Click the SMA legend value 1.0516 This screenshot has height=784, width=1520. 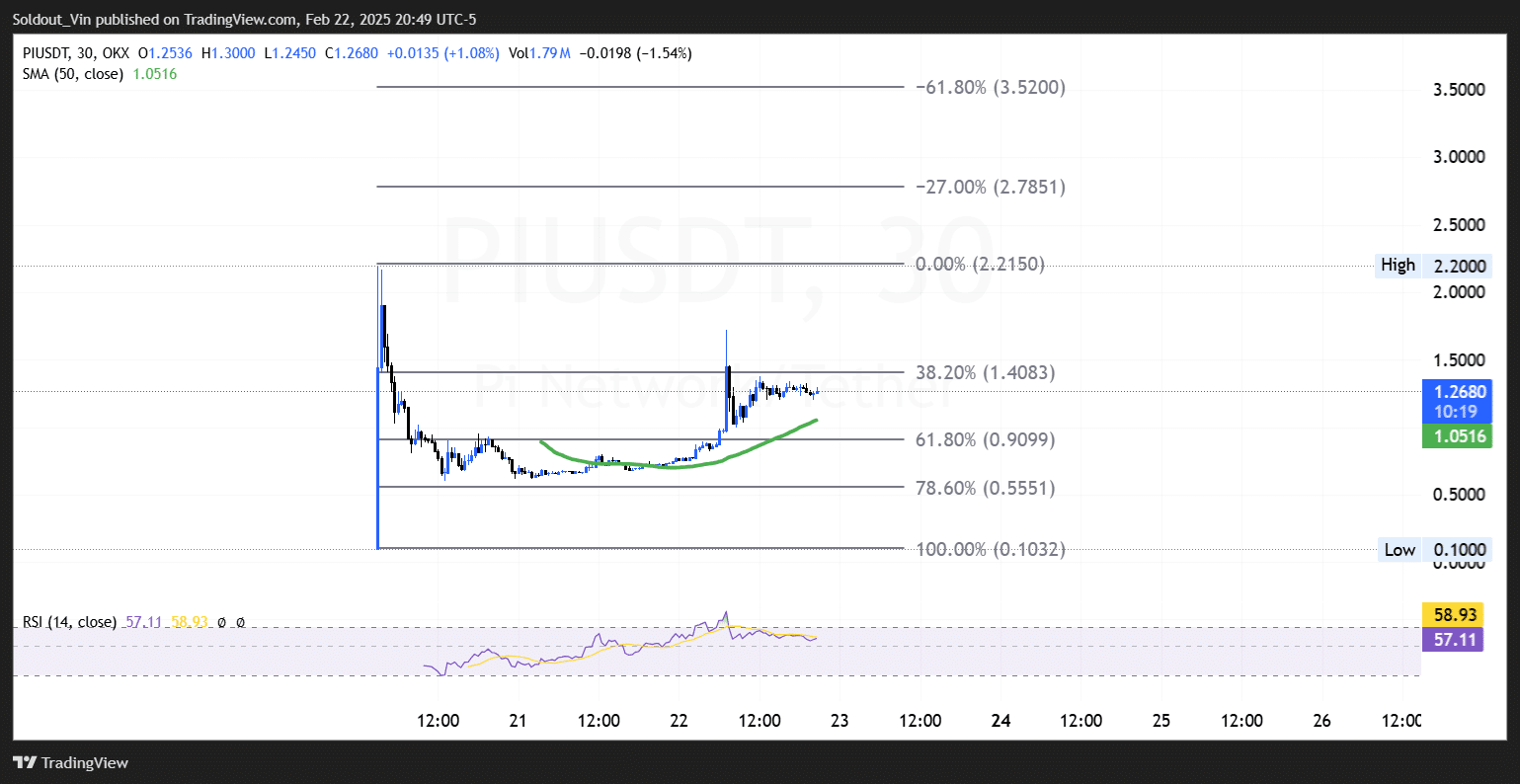pyautogui.click(x=153, y=74)
